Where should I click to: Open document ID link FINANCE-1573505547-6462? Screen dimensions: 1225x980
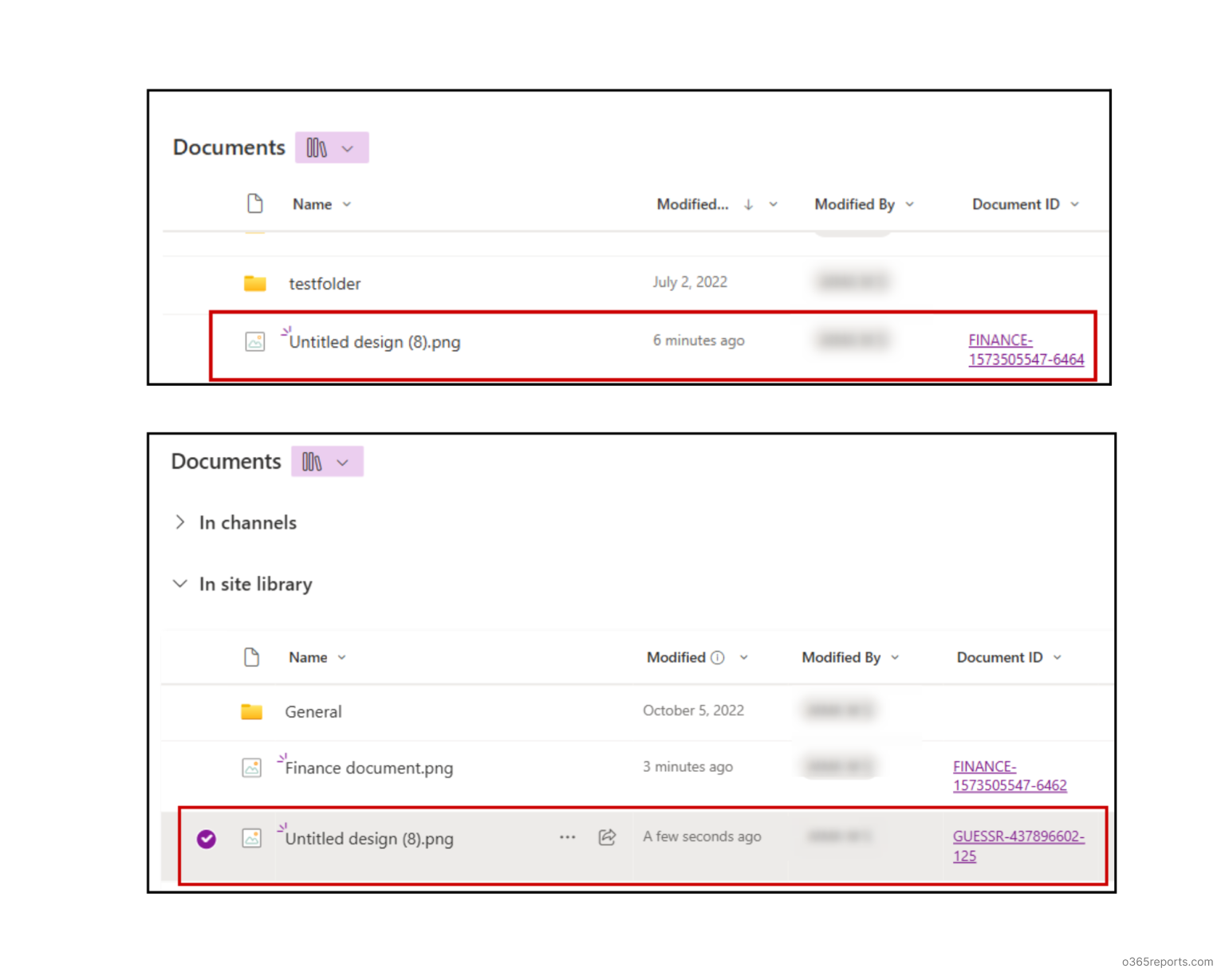1010,776
